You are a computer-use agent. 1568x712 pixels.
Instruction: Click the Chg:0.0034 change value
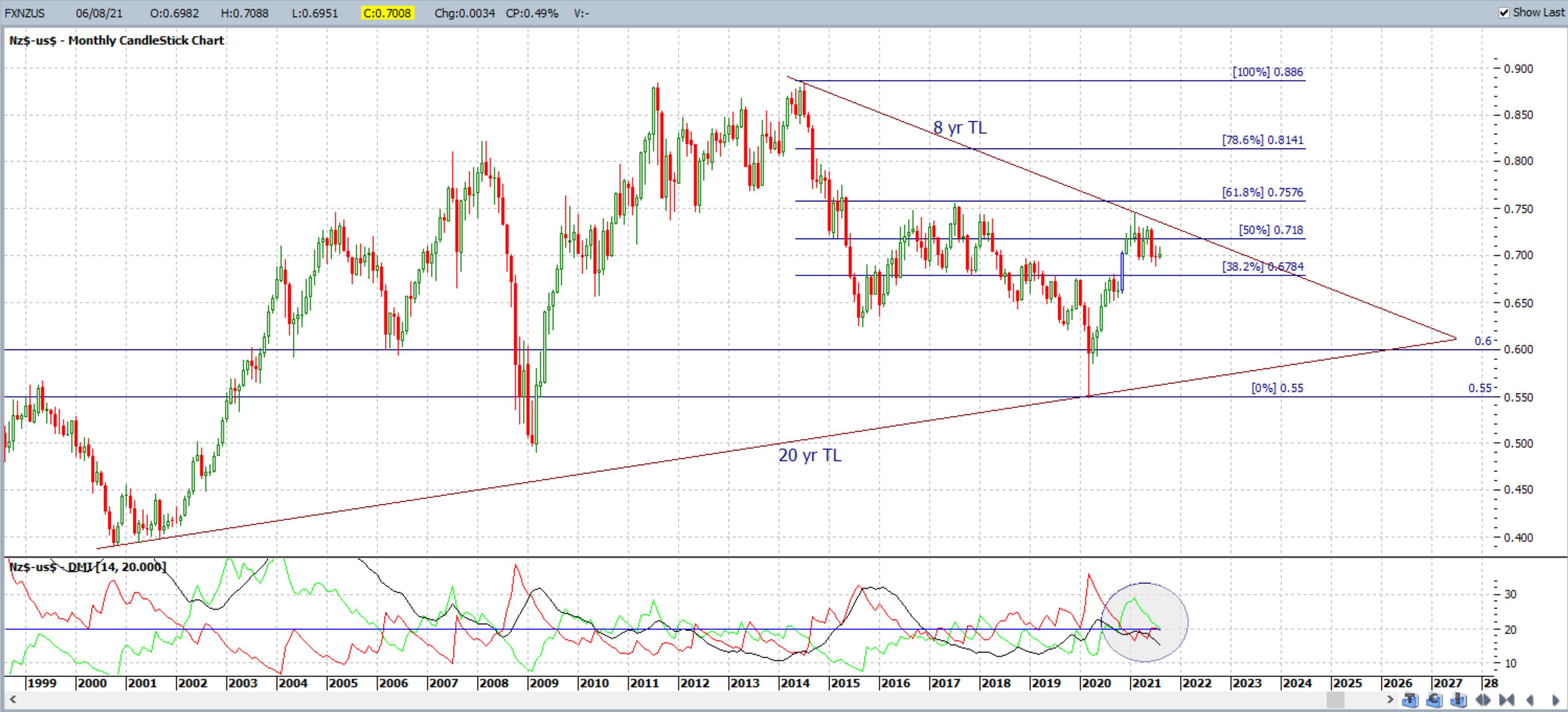pyautogui.click(x=464, y=13)
